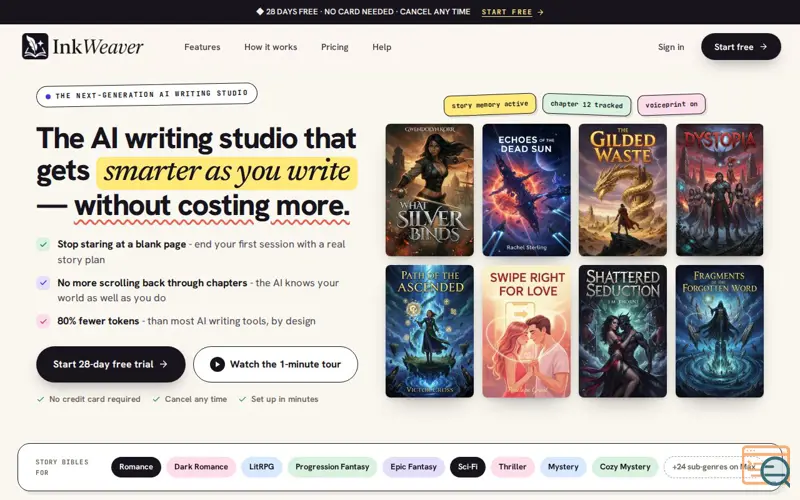The image size is (800, 500).
Task: Click the +24 sub-genres on Max chip
Action: tap(713, 467)
